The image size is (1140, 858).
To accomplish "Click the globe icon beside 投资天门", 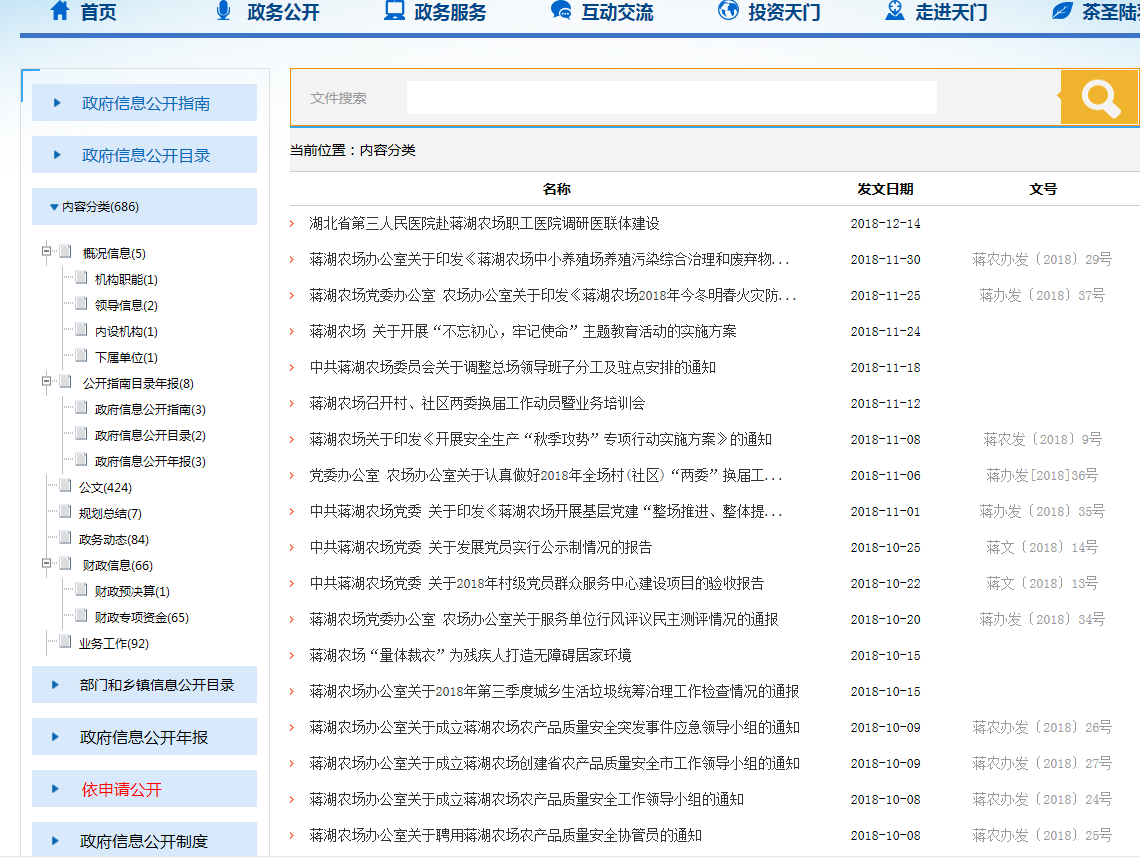I will tap(728, 11).
